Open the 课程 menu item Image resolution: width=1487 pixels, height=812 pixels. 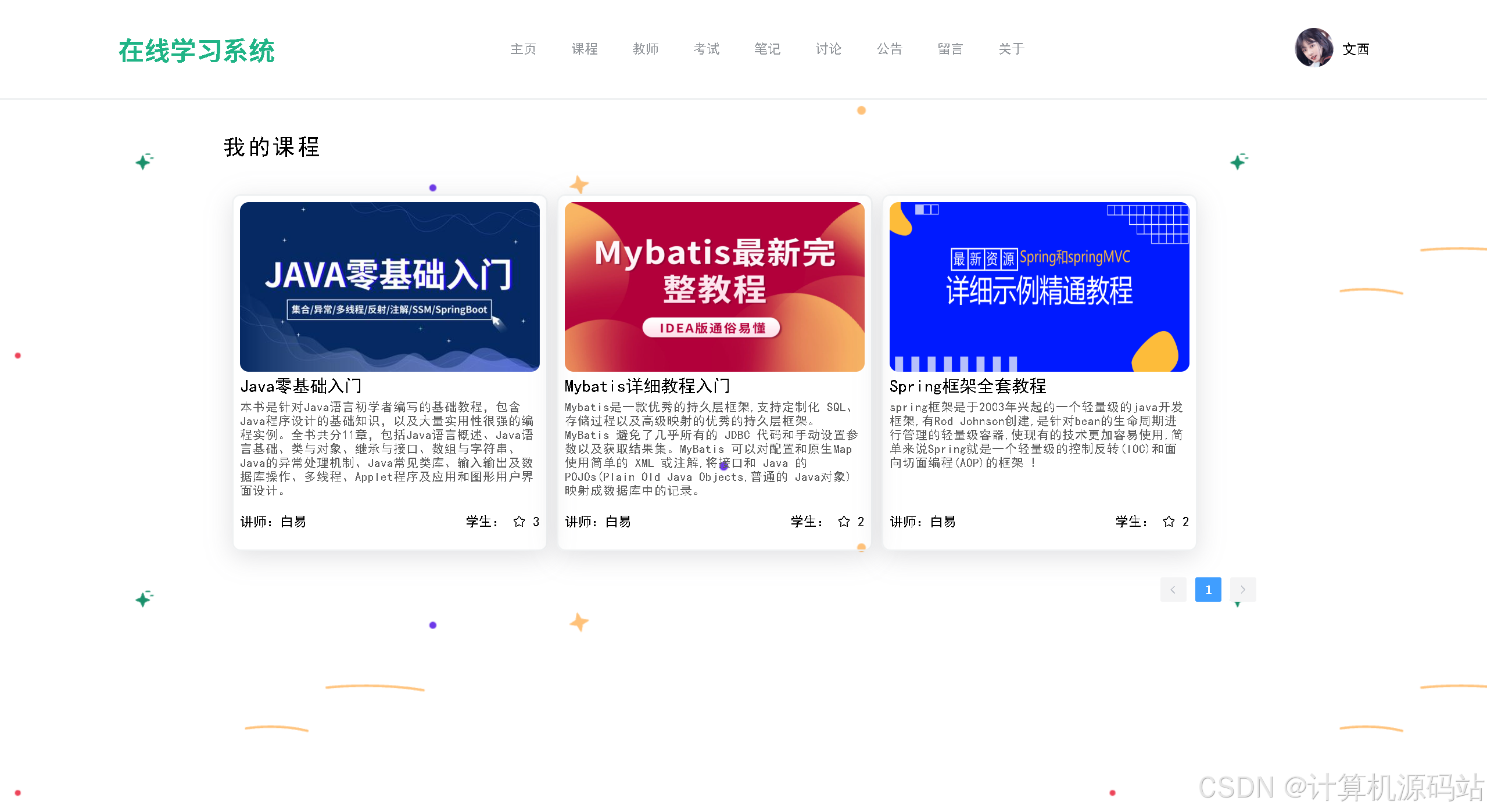click(583, 49)
